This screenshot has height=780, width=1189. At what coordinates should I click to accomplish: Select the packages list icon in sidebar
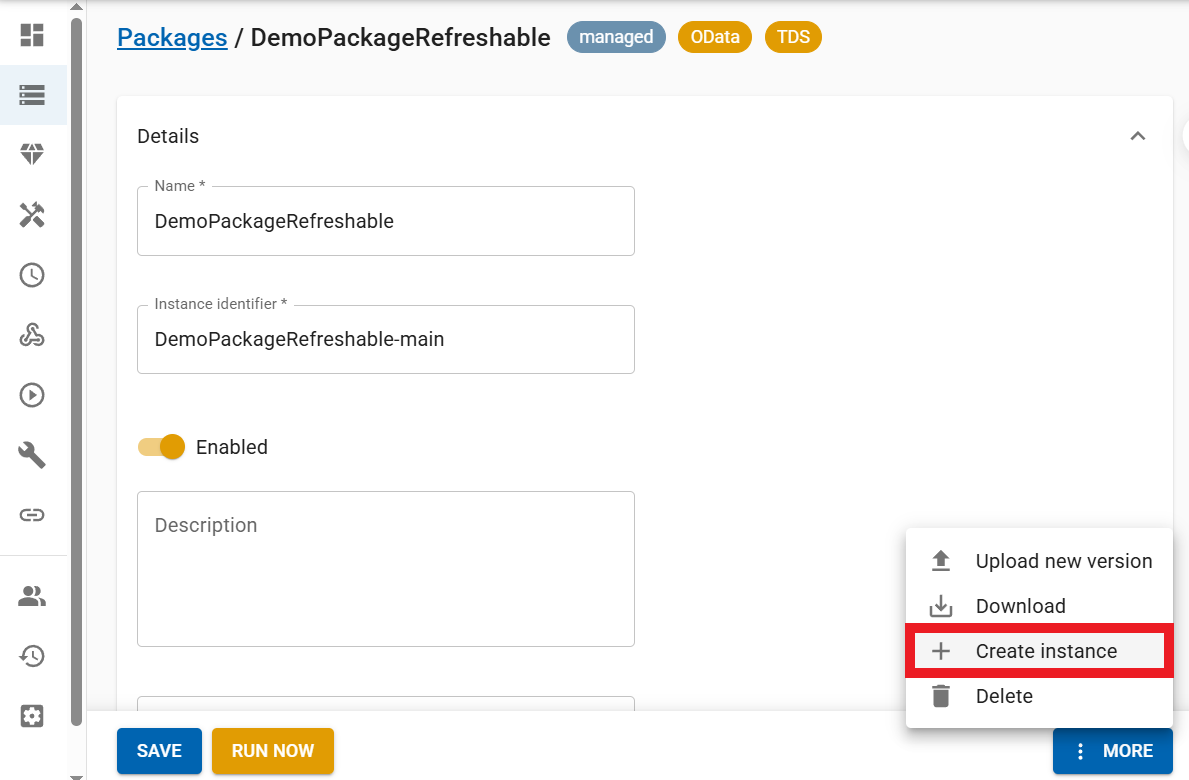click(x=32, y=95)
